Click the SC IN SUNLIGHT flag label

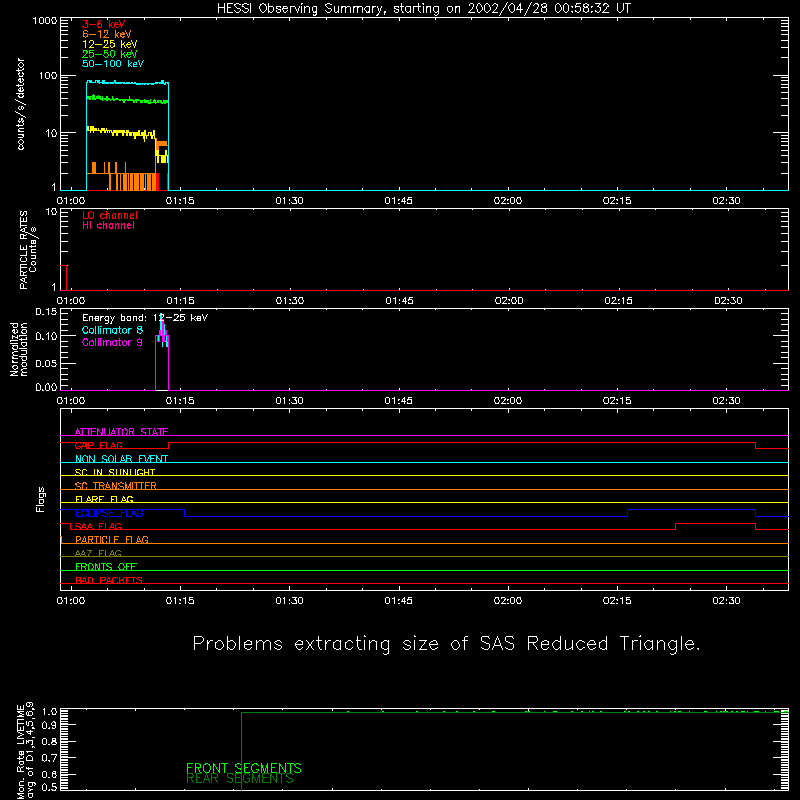click(x=115, y=472)
